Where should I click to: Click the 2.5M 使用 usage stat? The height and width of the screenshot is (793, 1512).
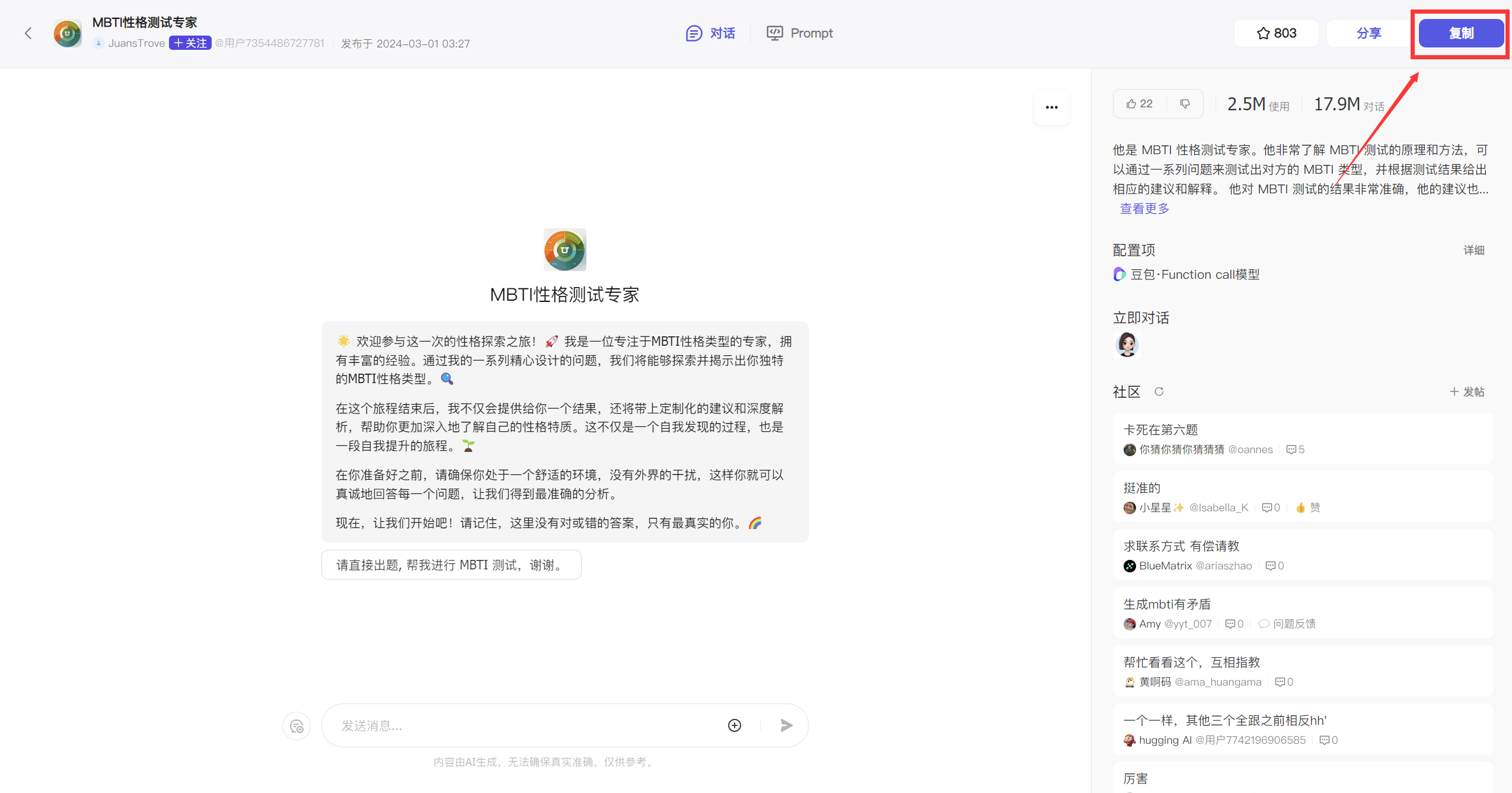click(x=1258, y=104)
